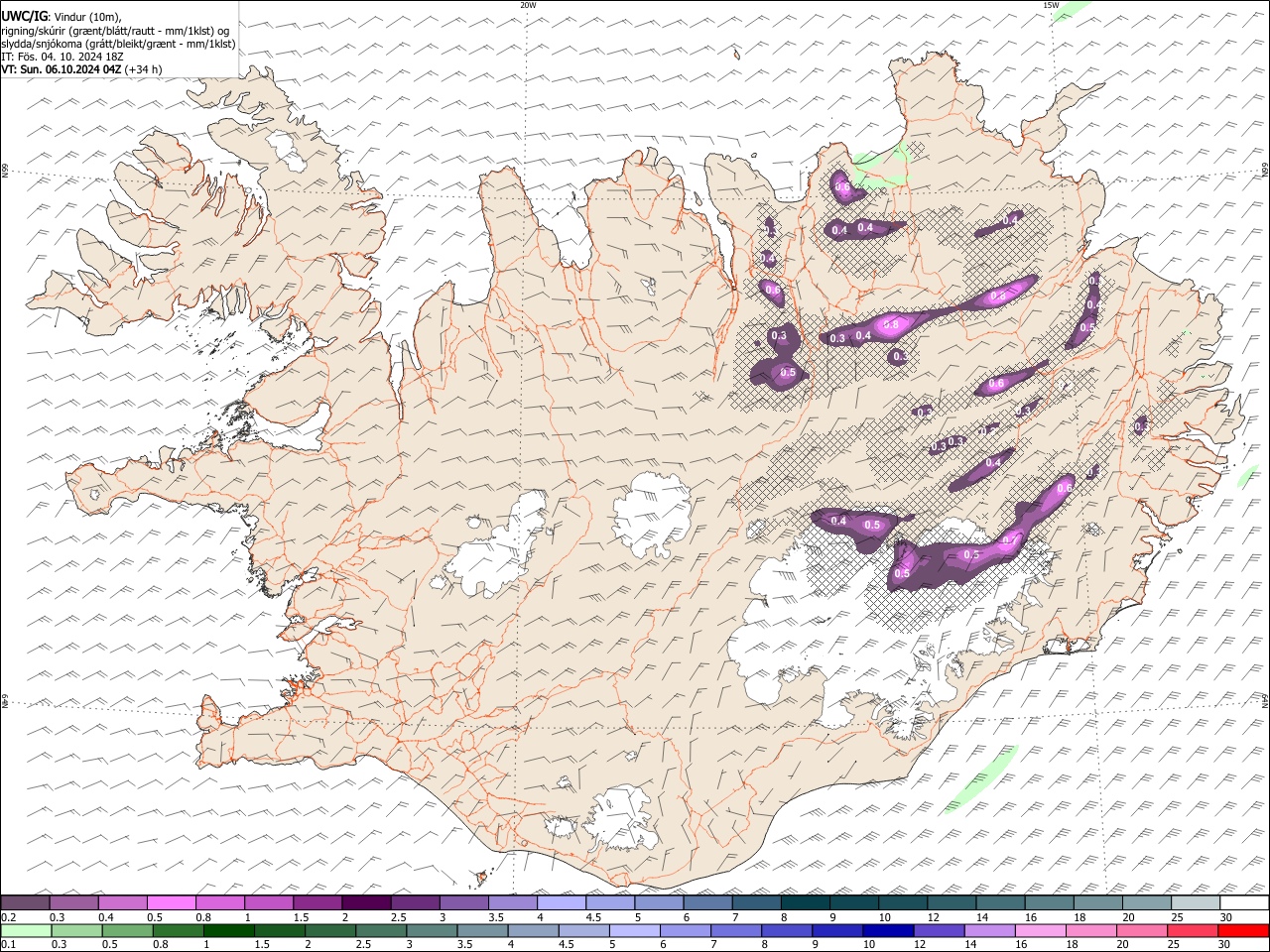Pick the 4 grey-blue rain scale swatch
Image resolution: width=1270 pixels, height=952 pixels.
(x=533, y=931)
